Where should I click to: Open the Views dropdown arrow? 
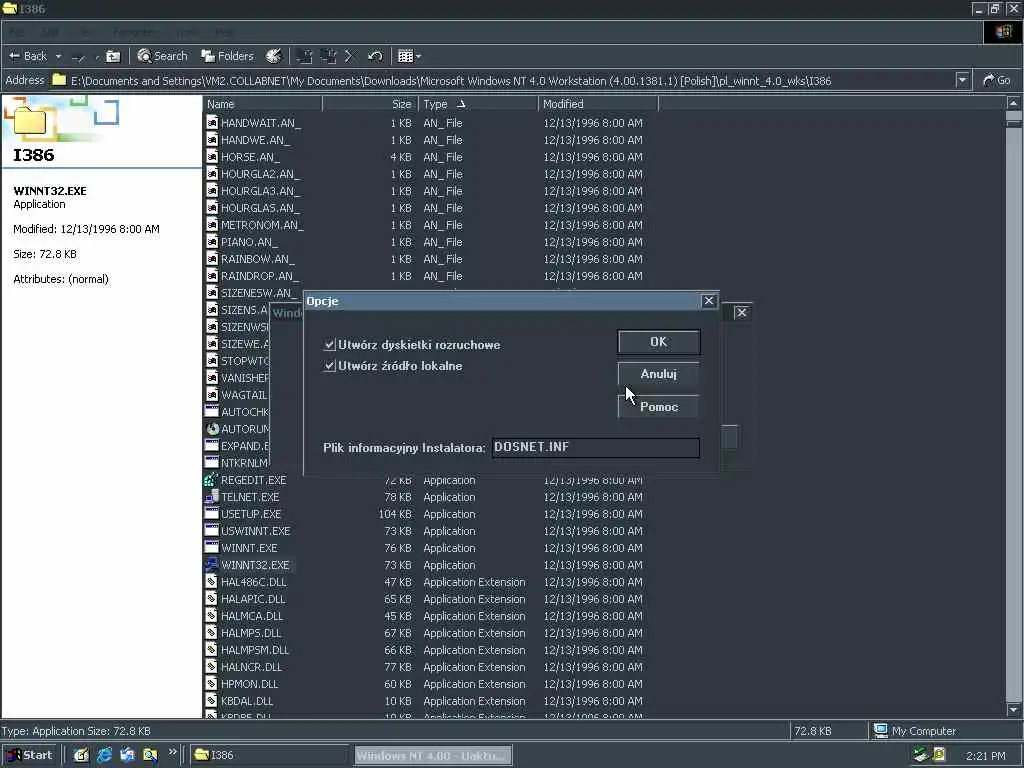(x=419, y=57)
